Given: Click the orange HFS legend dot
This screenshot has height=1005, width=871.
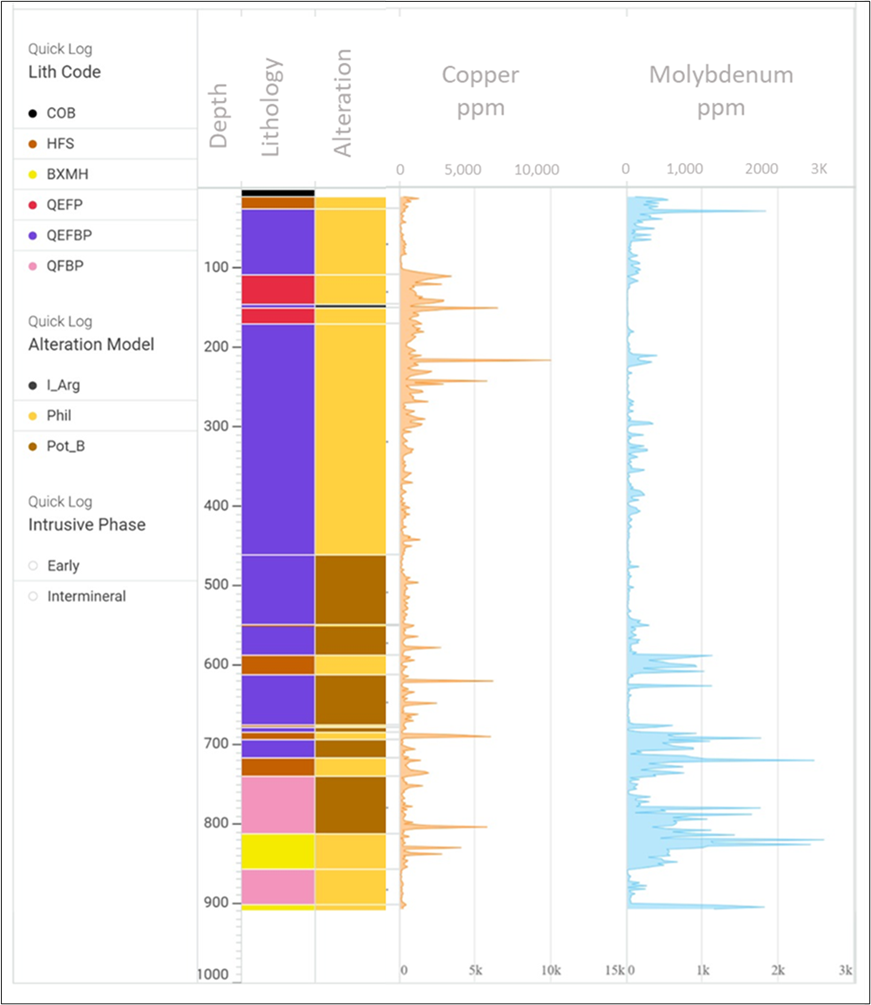Looking at the screenshot, I should pyautogui.click(x=34, y=144).
